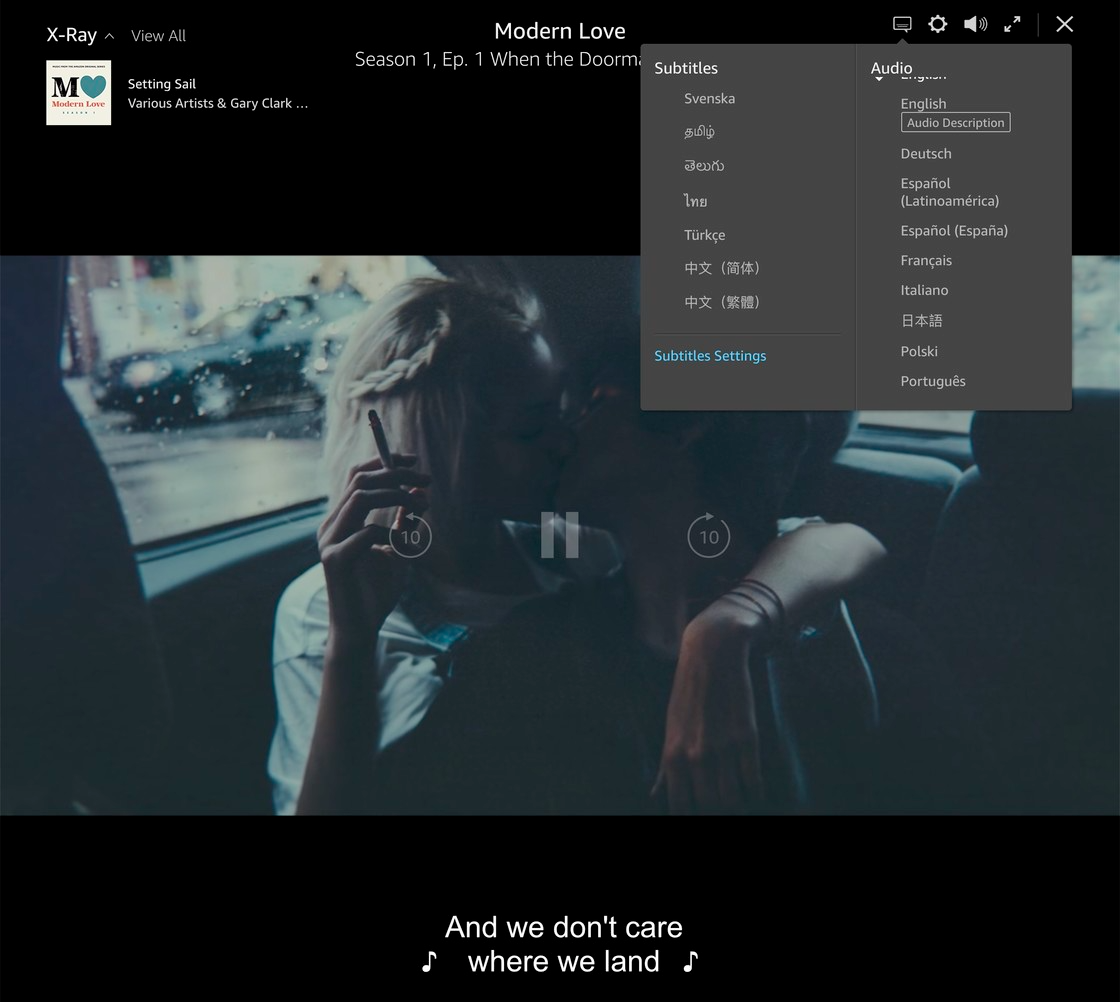Switch audio to Deutsch

pos(925,153)
